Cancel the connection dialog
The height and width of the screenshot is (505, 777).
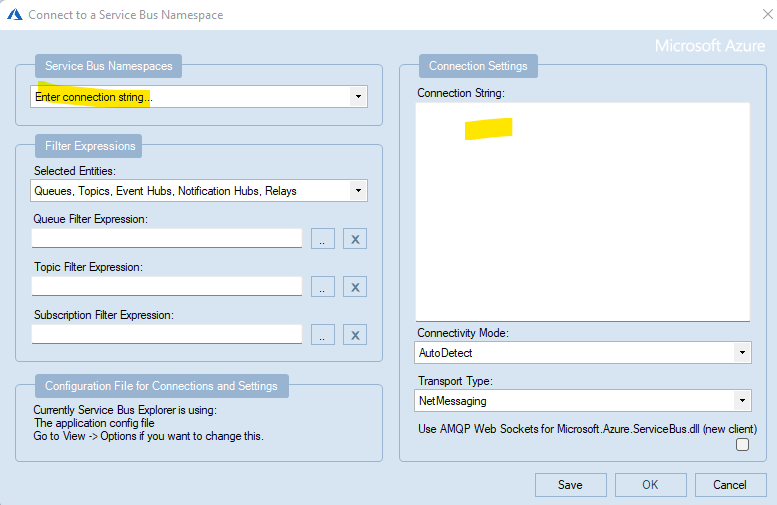(x=730, y=485)
